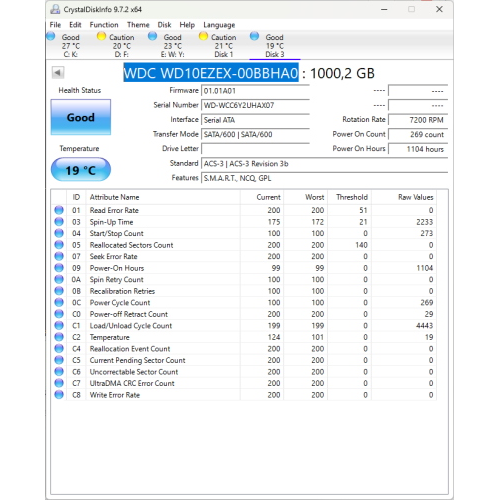Click the 1000,2 GB capacity text
This screenshot has width=500, height=500.
pyautogui.click(x=342, y=73)
